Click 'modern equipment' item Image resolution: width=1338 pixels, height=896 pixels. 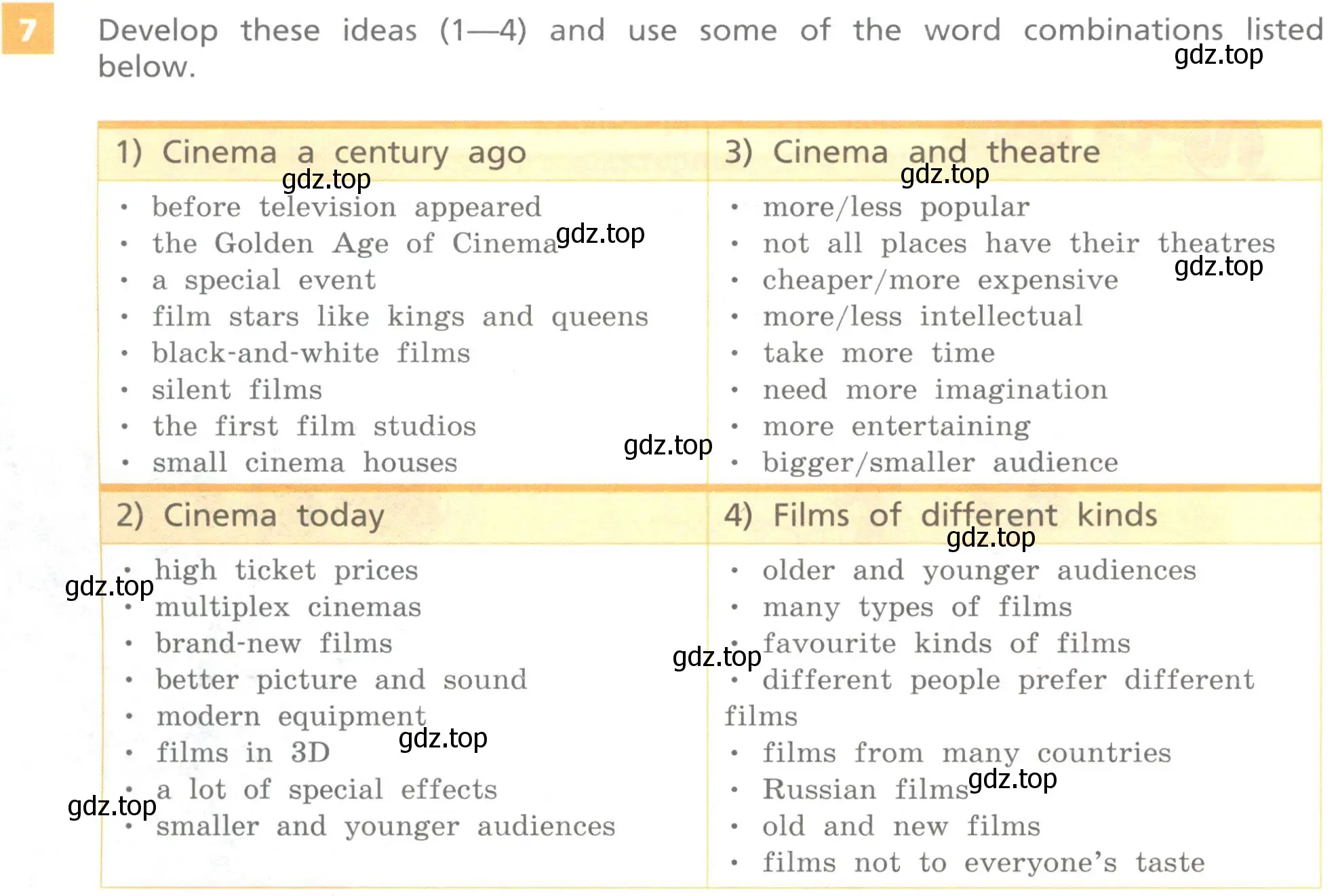pyautogui.click(x=291, y=717)
